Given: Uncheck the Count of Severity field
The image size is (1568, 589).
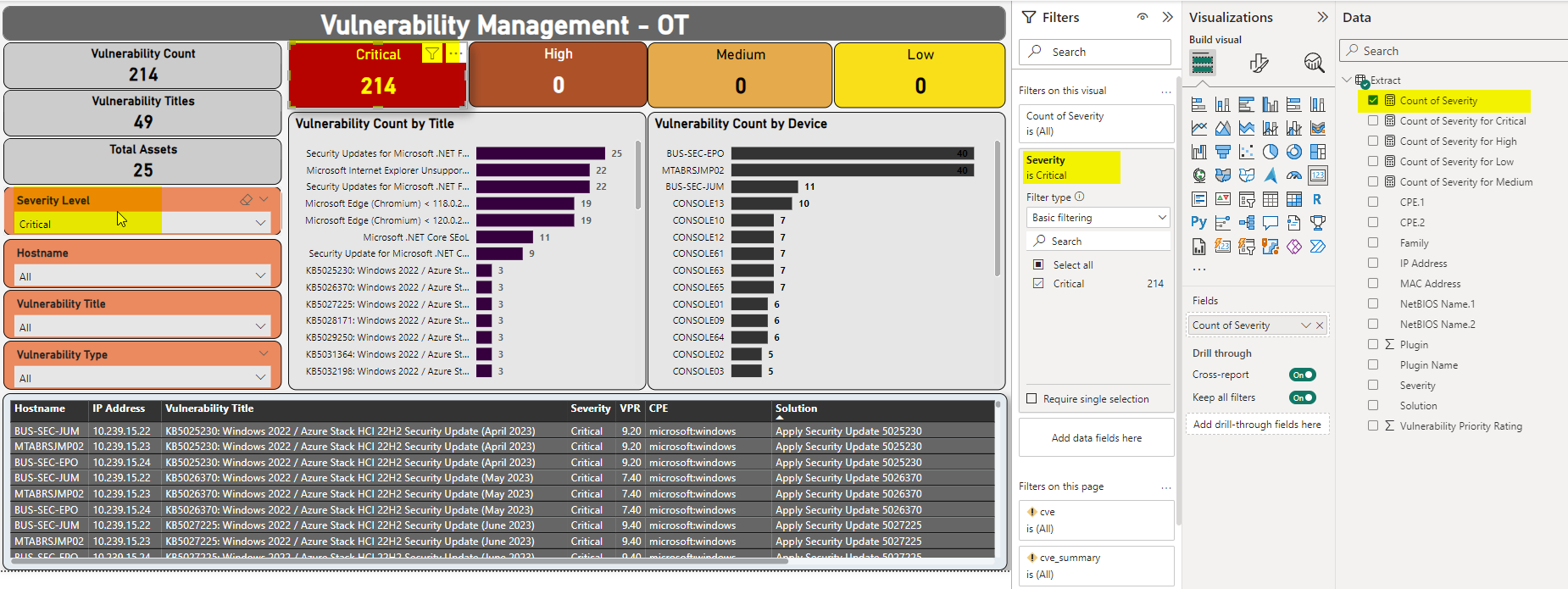Looking at the screenshot, I should (1373, 101).
